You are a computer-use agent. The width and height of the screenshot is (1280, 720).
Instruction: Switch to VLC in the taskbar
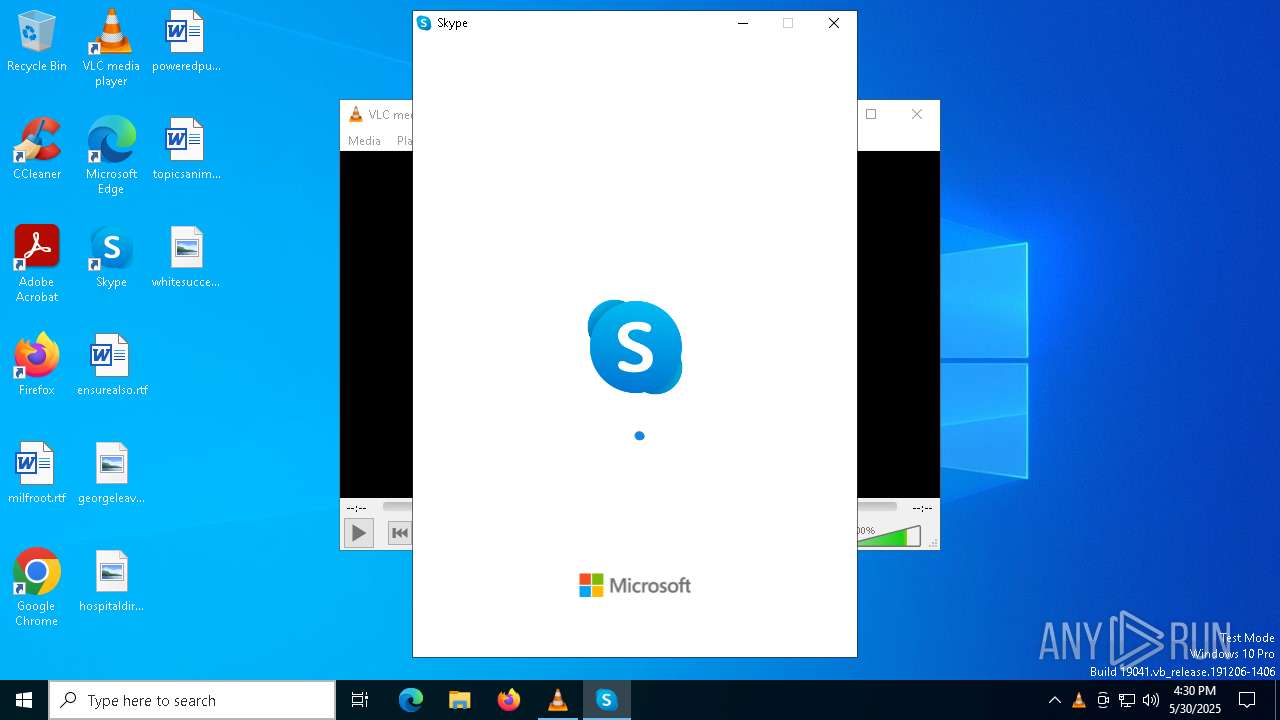click(x=558, y=700)
